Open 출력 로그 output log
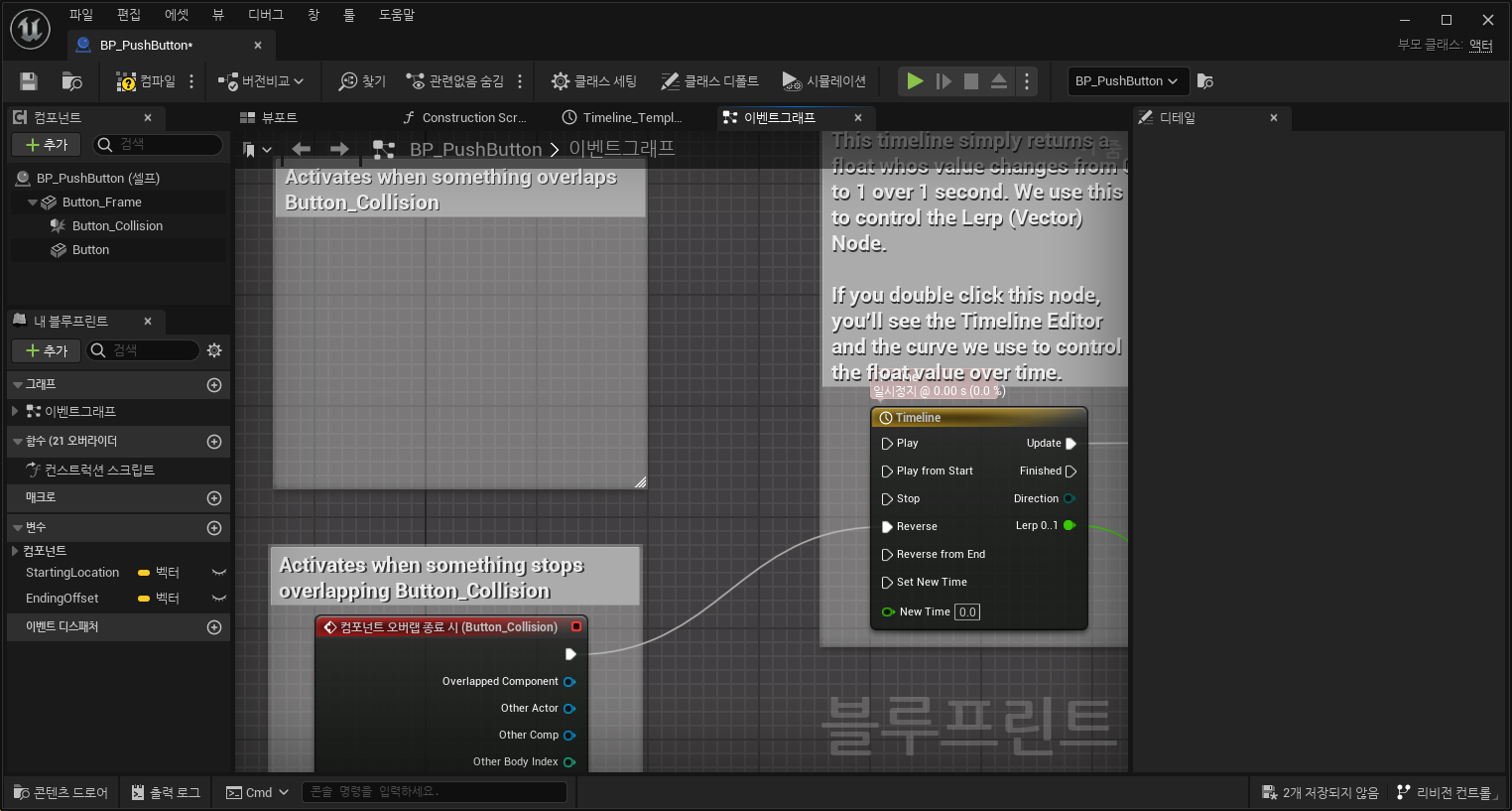 [166, 792]
